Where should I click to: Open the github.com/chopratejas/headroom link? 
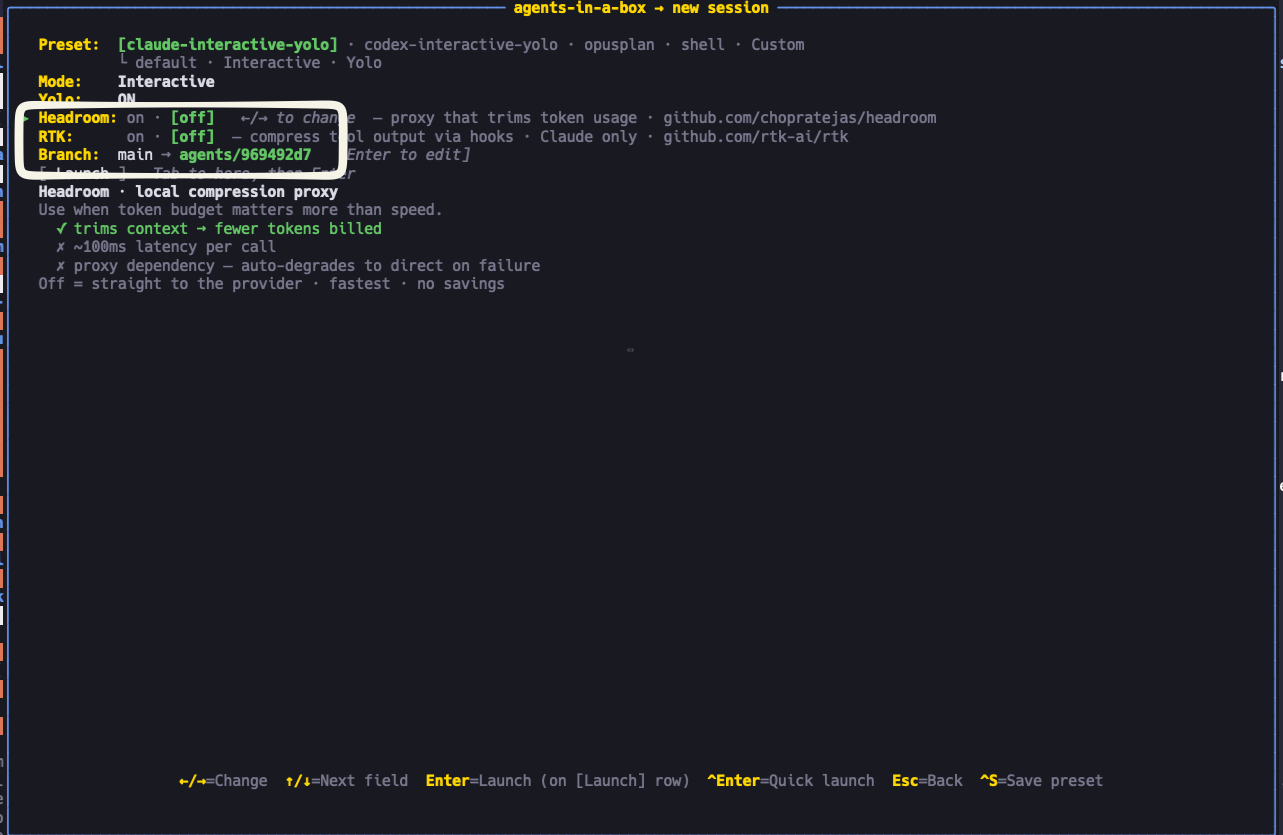[800, 118]
